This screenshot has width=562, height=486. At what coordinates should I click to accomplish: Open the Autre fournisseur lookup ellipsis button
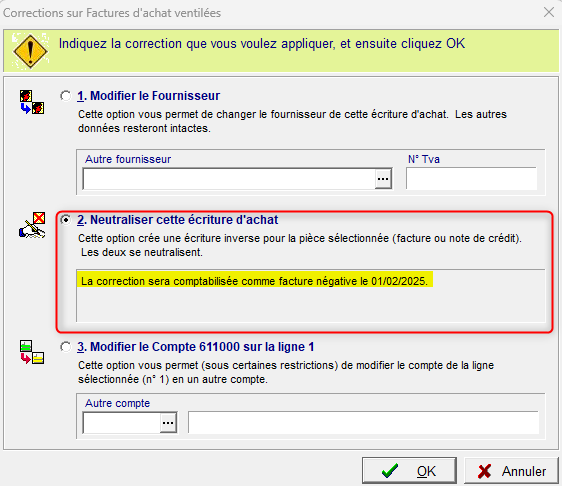[x=383, y=178]
